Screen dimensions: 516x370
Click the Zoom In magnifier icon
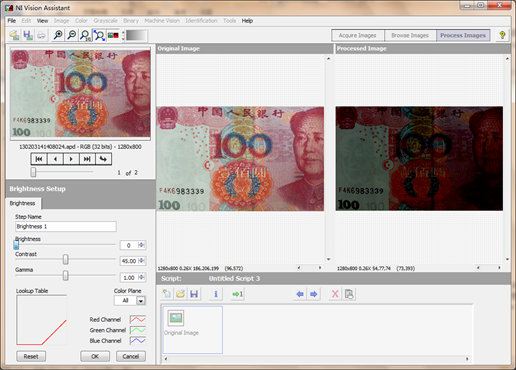coord(58,35)
